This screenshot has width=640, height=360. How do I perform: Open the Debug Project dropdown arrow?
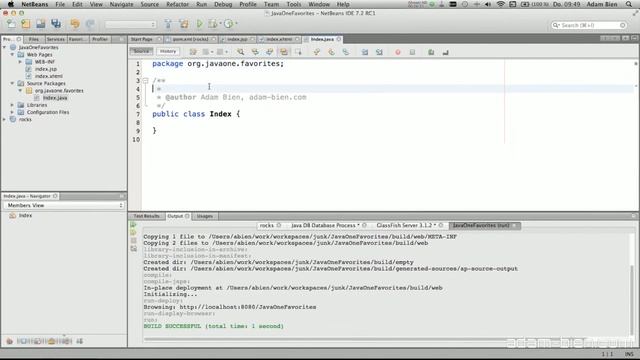coord(220,24)
